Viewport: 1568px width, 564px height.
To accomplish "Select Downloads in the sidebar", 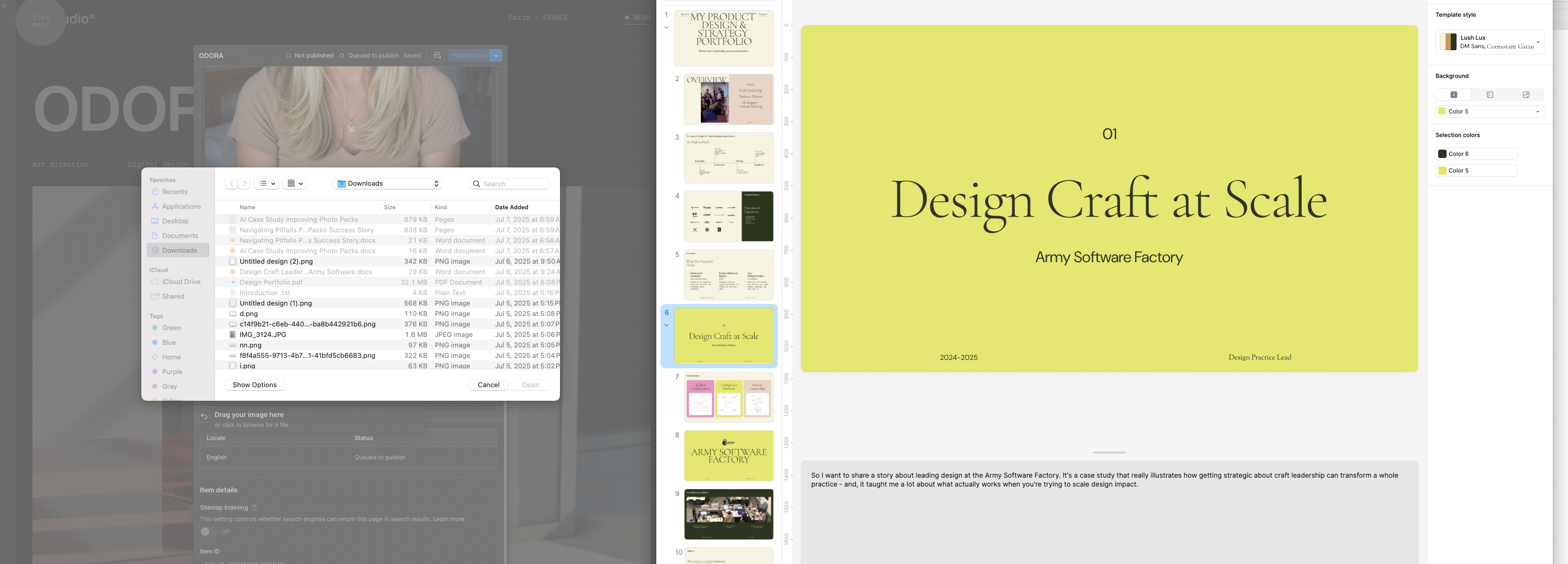I will coord(178,250).
